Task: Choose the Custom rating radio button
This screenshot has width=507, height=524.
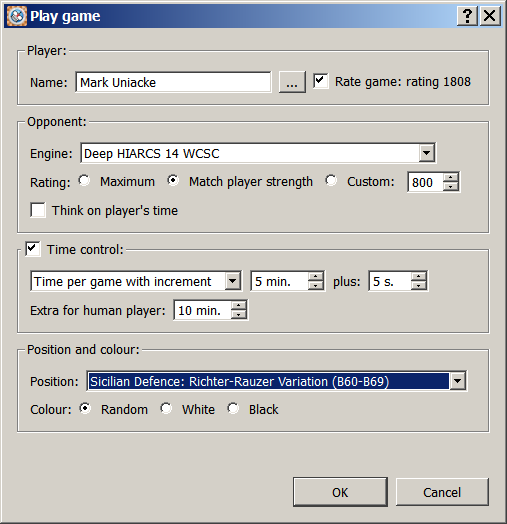Action: (x=331, y=181)
